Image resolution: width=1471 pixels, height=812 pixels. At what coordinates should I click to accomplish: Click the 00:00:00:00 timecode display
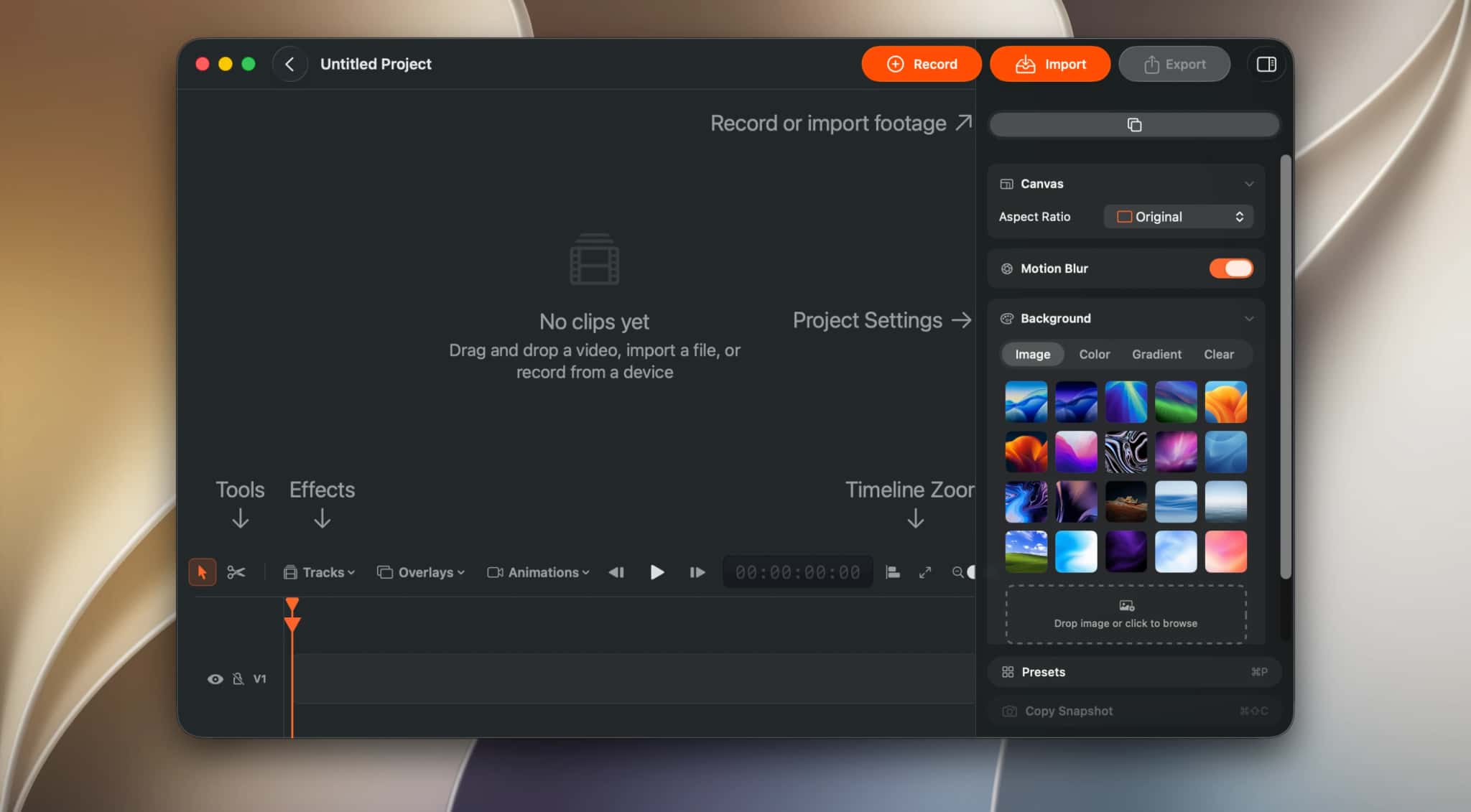[x=797, y=572]
